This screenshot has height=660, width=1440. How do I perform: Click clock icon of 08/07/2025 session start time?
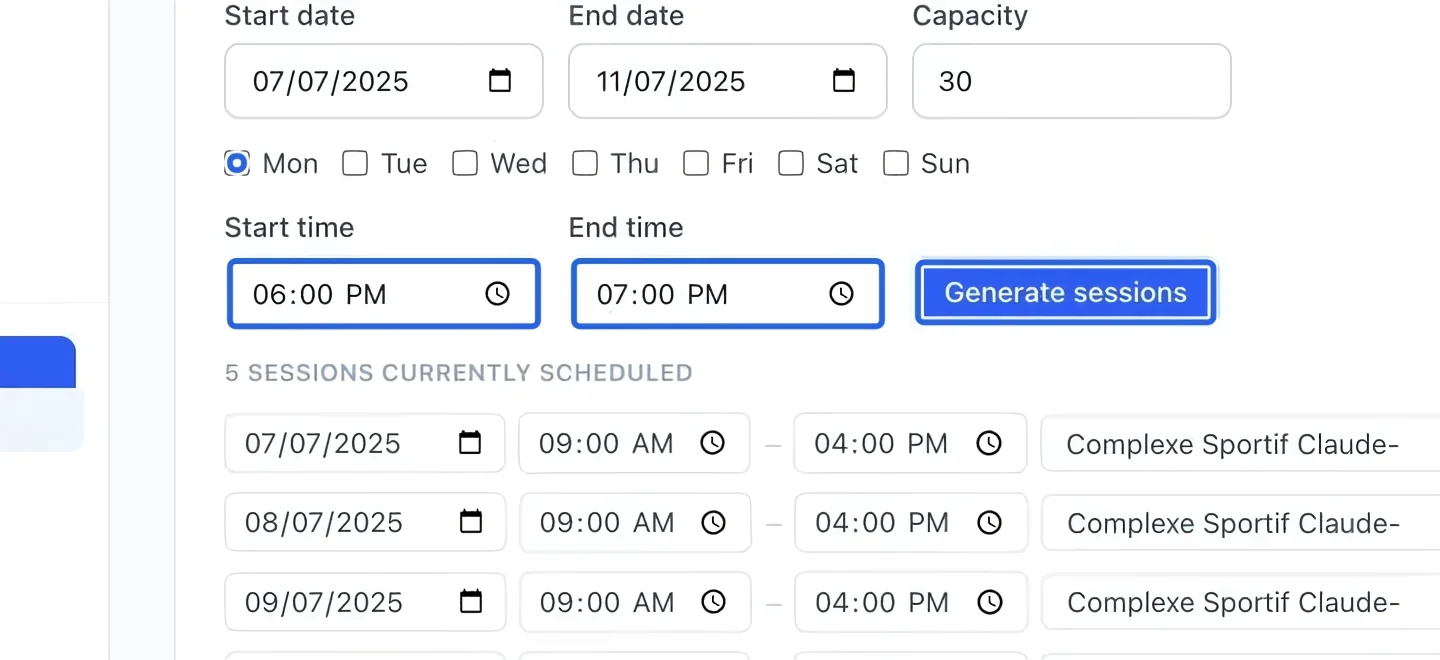pos(713,522)
